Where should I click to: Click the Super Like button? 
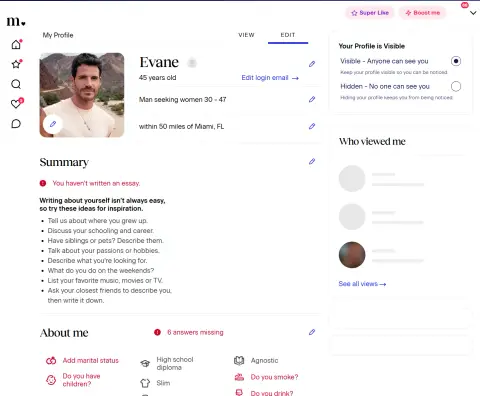point(370,13)
